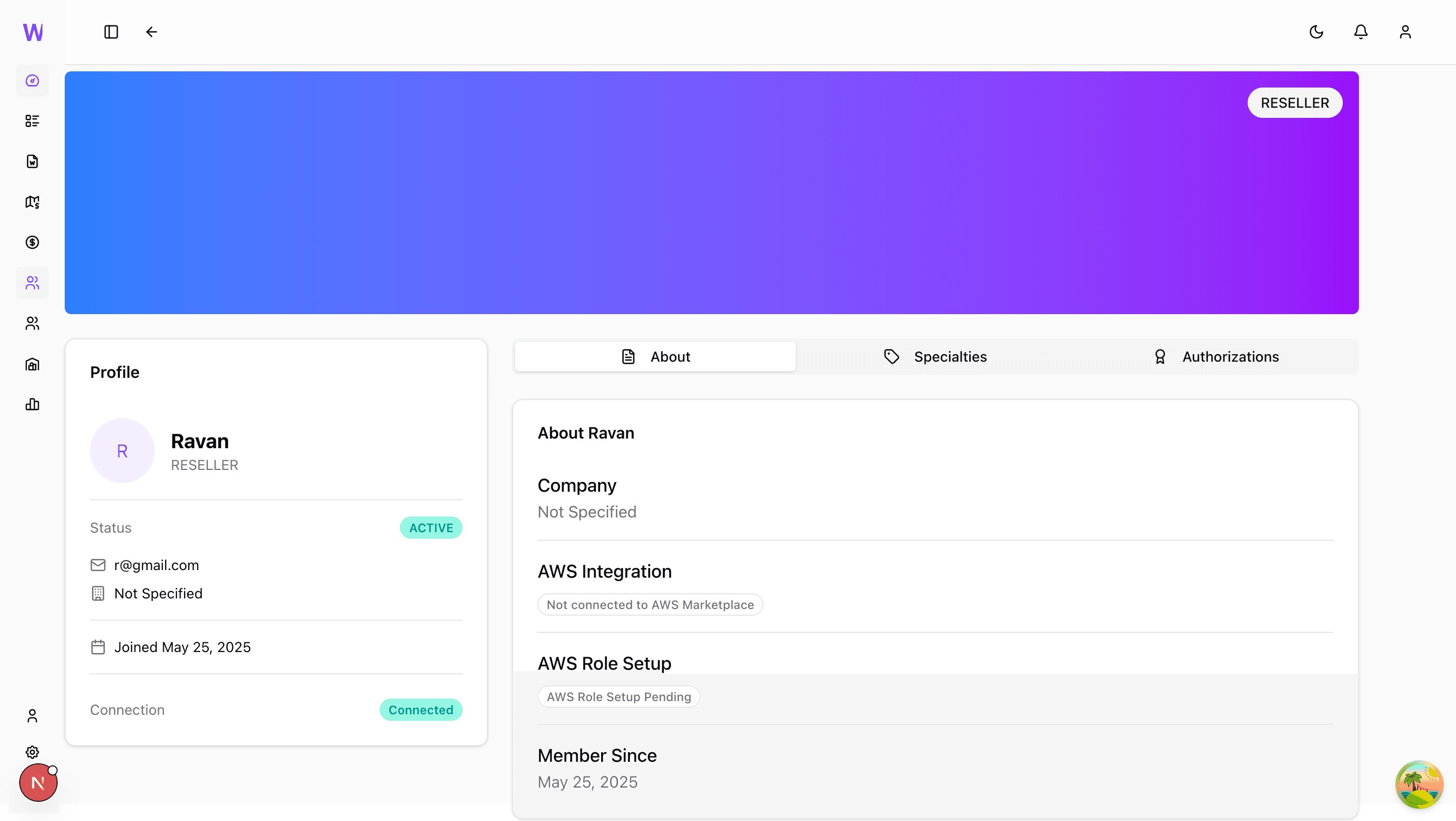Click the R avatar circle for Ravan
This screenshot has width=1456, height=821.
(122, 451)
